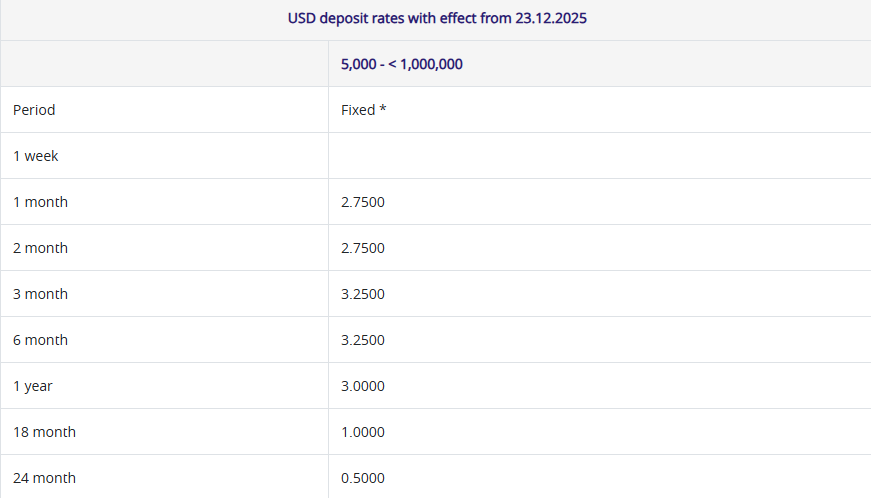Click the 0.5000 rate for 24 month

click(x=363, y=478)
